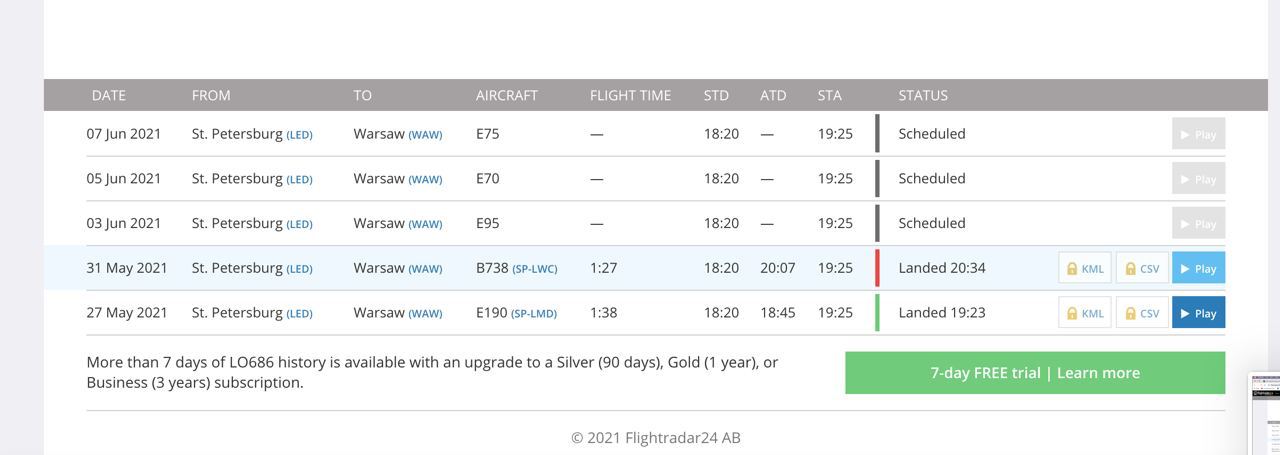
Task: Download KML for 31 May flight
Action: (1085, 268)
